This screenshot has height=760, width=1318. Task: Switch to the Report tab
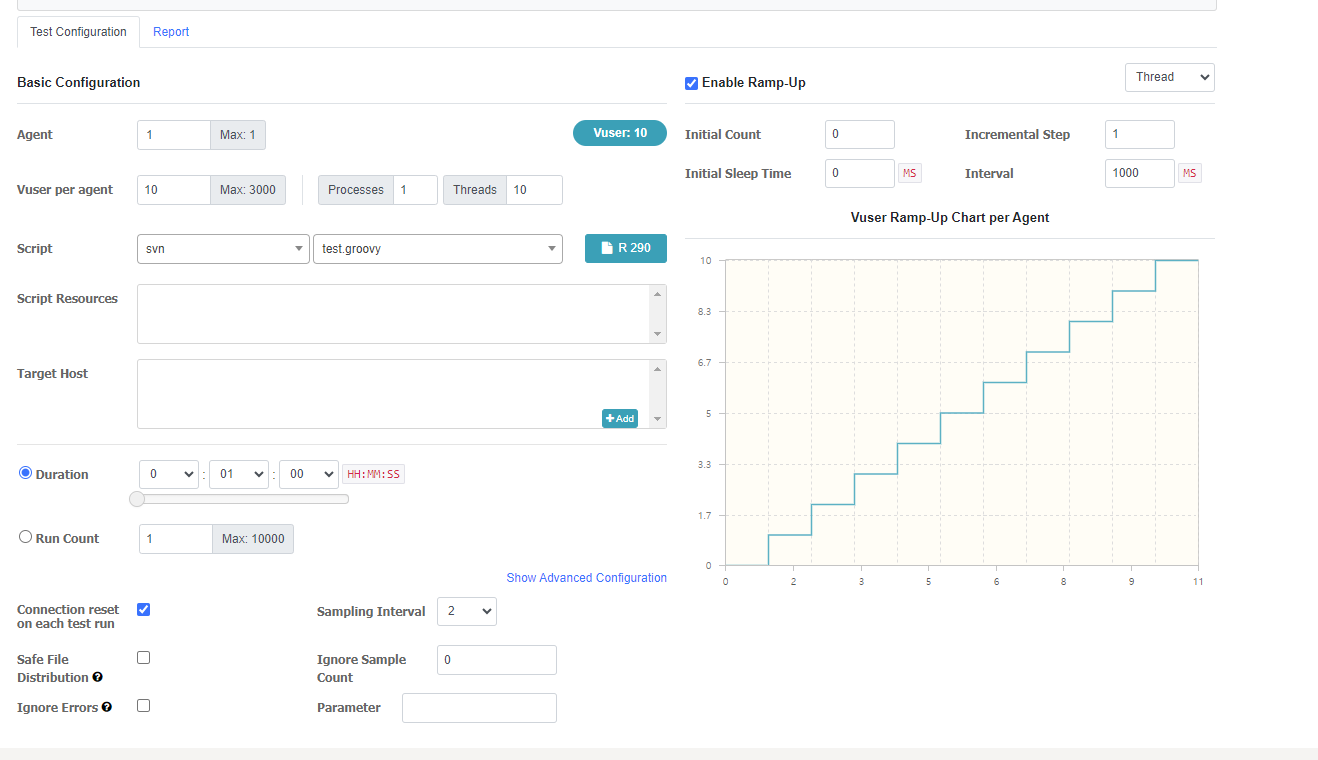click(171, 32)
